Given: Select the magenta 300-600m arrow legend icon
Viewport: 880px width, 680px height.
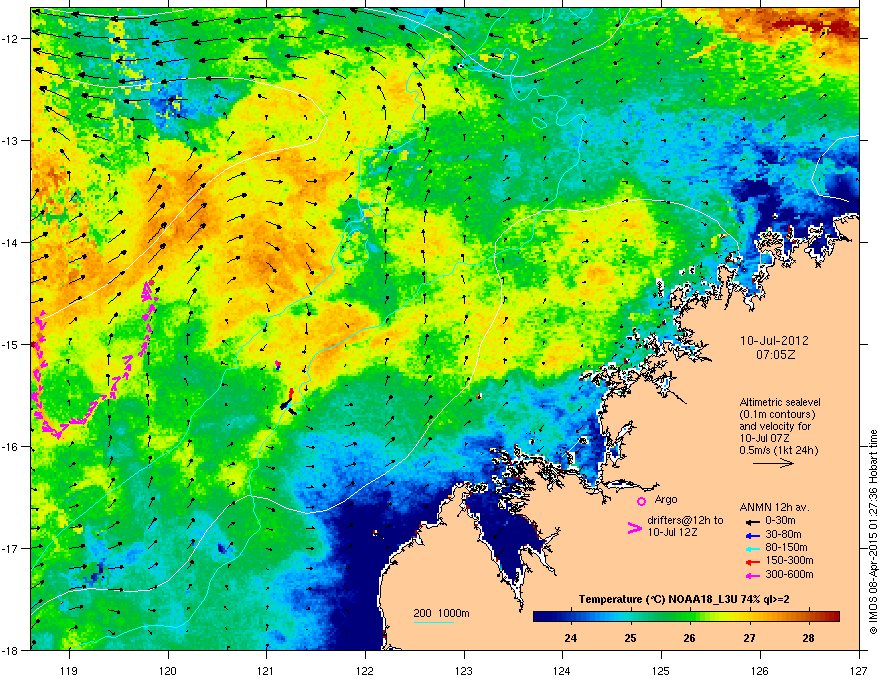Looking at the screenshot, I should point(753,575).
